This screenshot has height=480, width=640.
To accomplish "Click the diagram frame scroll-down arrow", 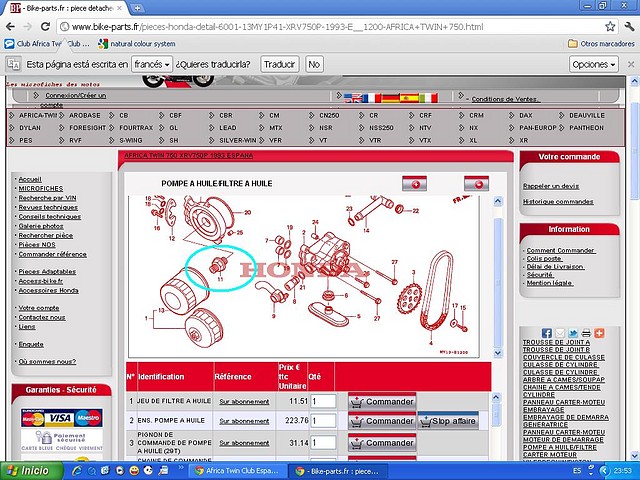I will coord(498,353).
